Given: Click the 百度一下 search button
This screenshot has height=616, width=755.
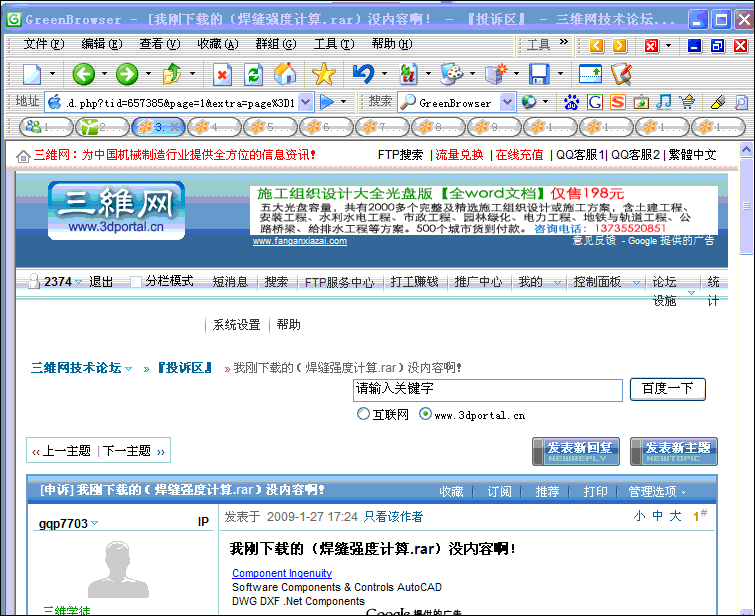Looking at the screenshot, I should (x=667, y=389).
